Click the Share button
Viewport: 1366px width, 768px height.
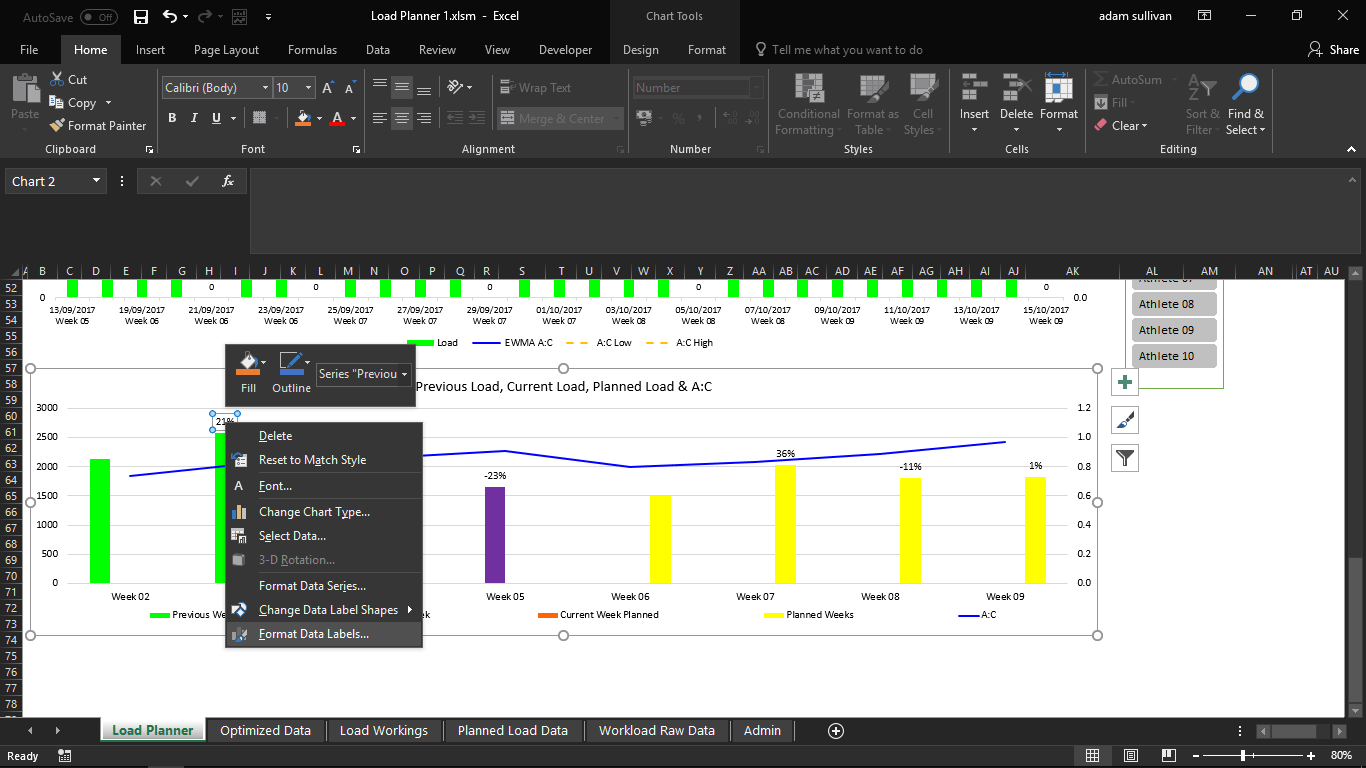coord(1333,50)
